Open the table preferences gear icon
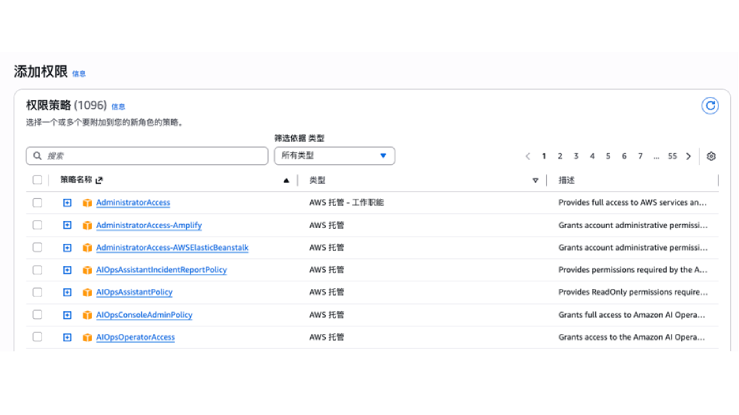Screen dimensions: 739x415 pyautogui.click(x=711, y=156)
